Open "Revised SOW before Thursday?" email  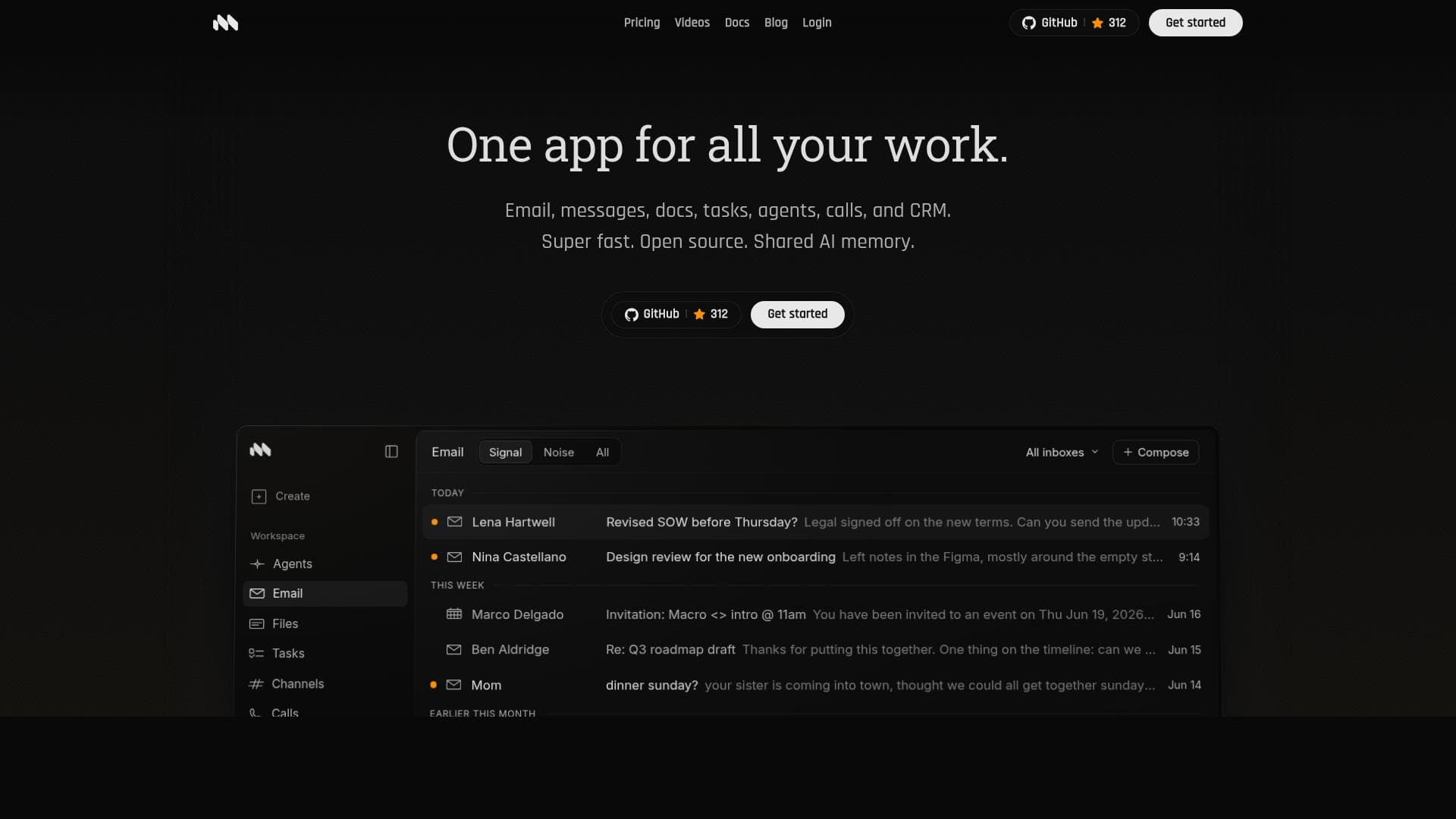(701, 522)
